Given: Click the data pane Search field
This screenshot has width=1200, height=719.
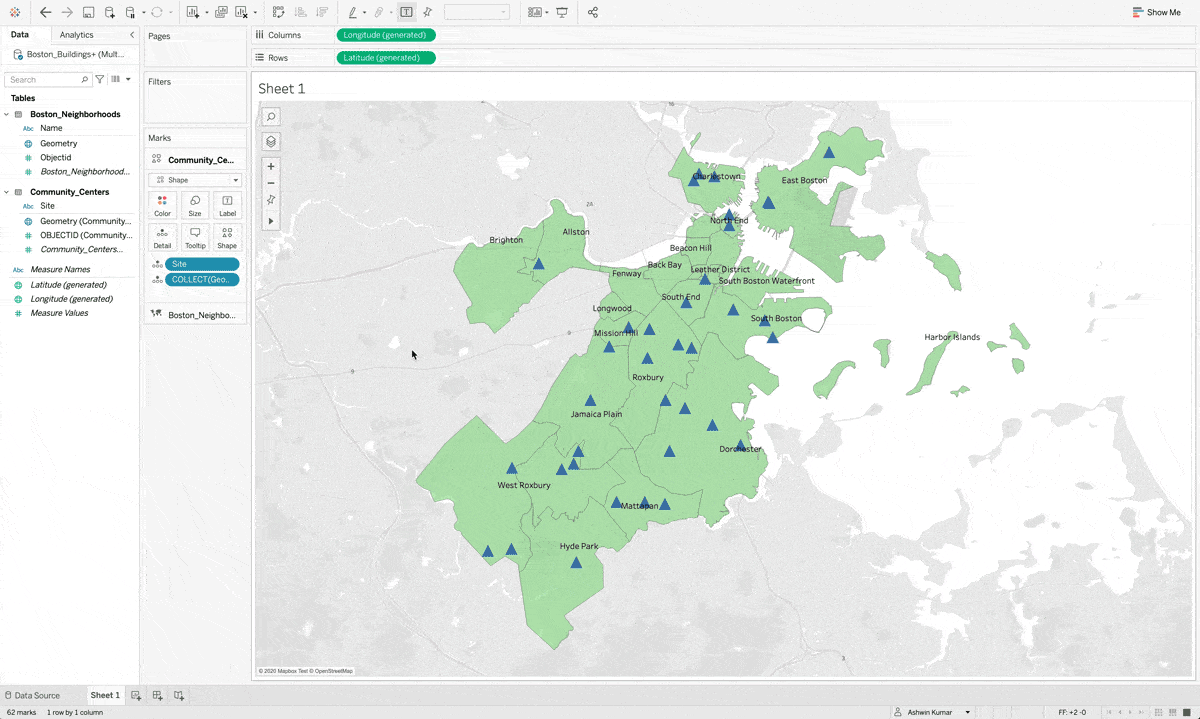Looking at the screenshot, I should (x=49, y=79).
